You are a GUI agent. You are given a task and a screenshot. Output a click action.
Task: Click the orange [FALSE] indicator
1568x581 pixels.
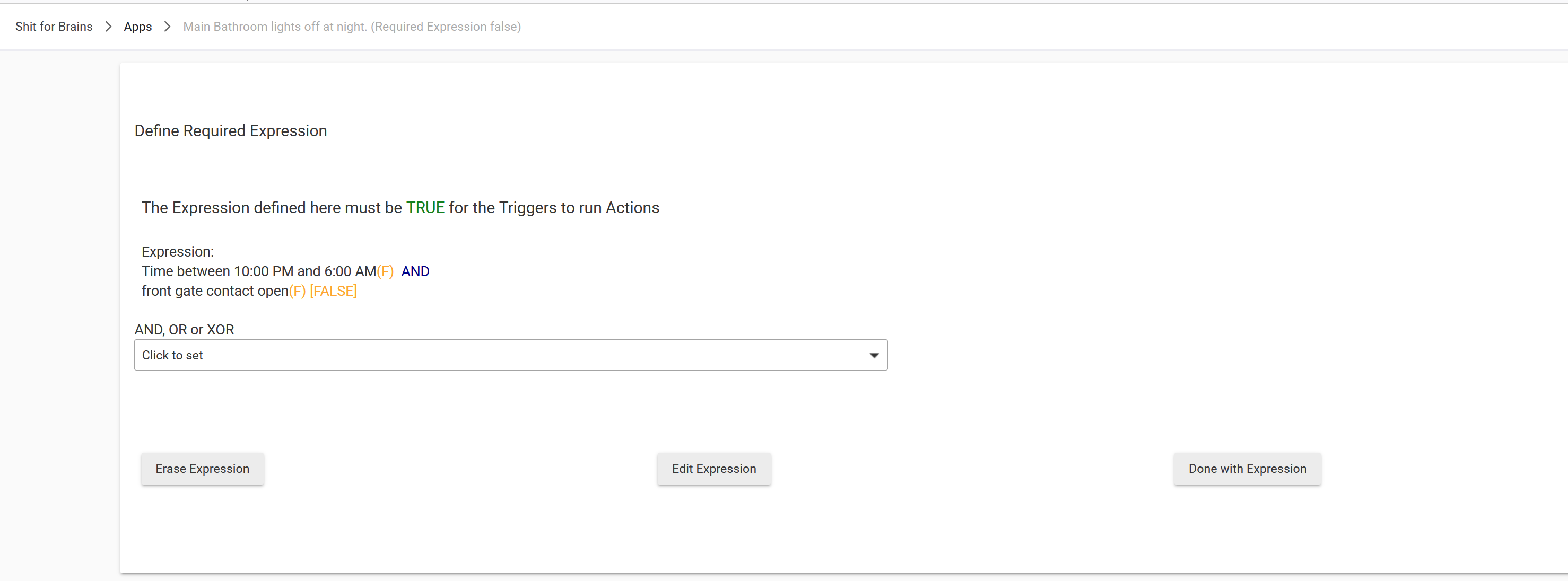tap(333, 291)
